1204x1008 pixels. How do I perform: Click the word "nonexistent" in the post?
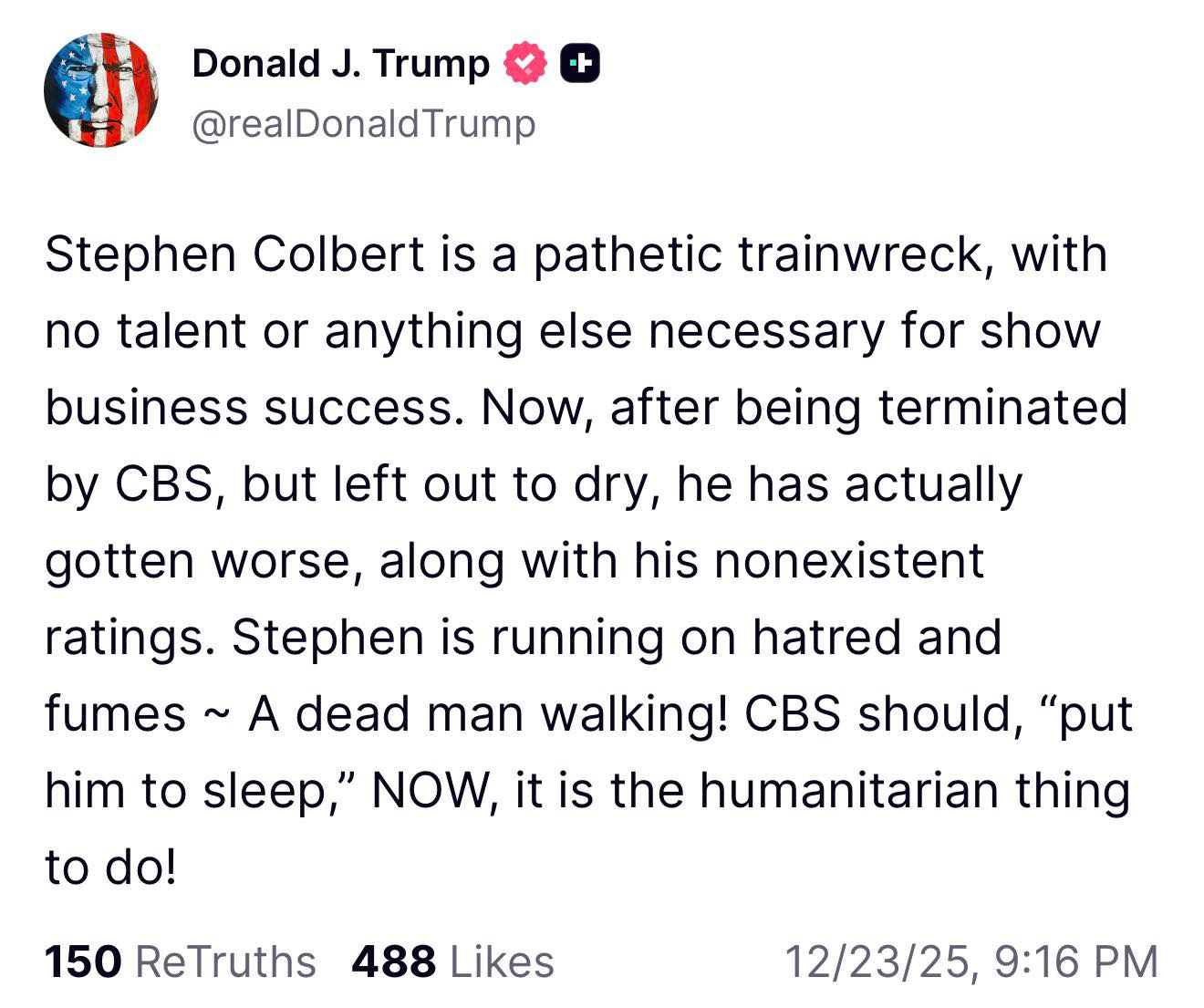pyautogui.click(x=849, y=560)
